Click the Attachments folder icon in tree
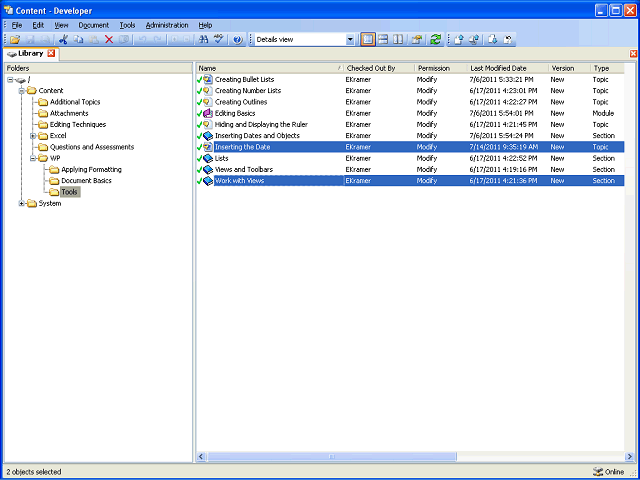 coord(43,113)
